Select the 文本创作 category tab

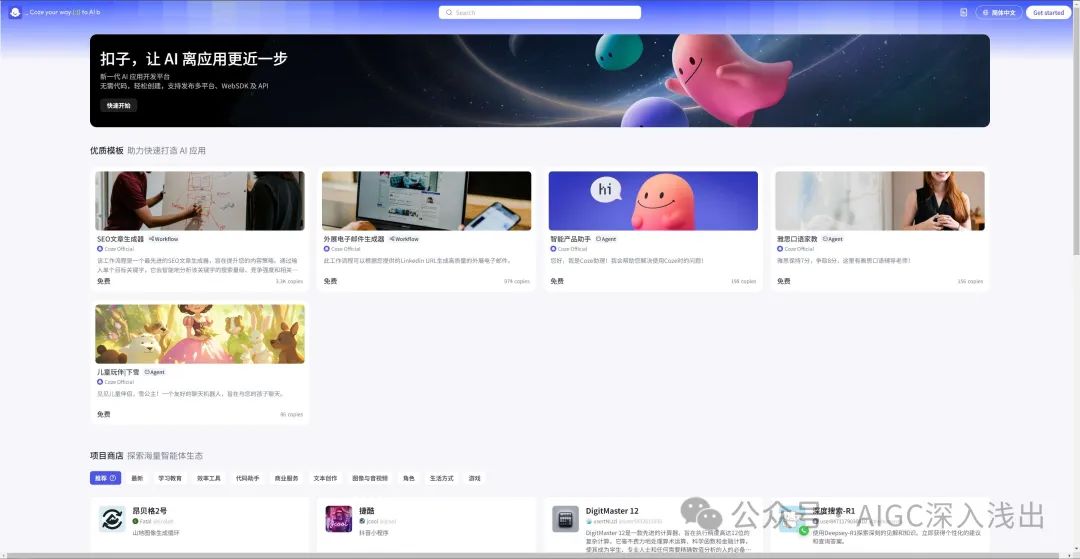(325, 478)
